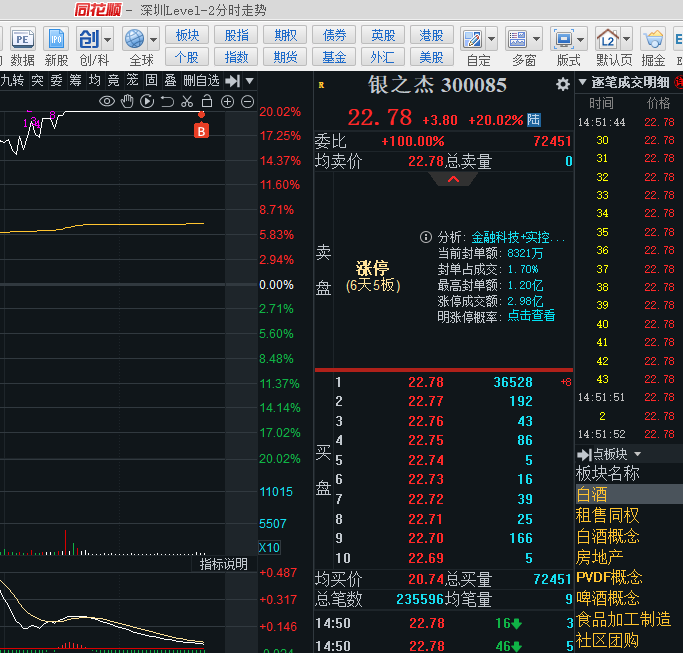Toggle the 九转 indicator
This screenshot has width=683, height=653.
click(13, 81)
